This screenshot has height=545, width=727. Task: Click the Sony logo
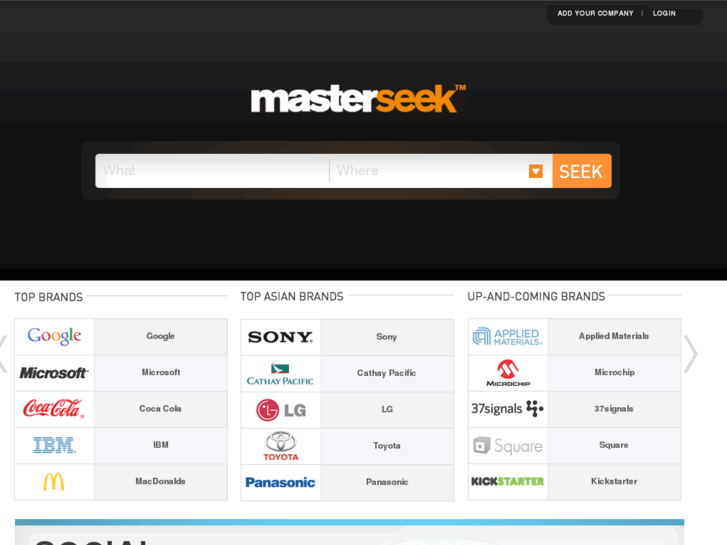[x=281, y=337]
